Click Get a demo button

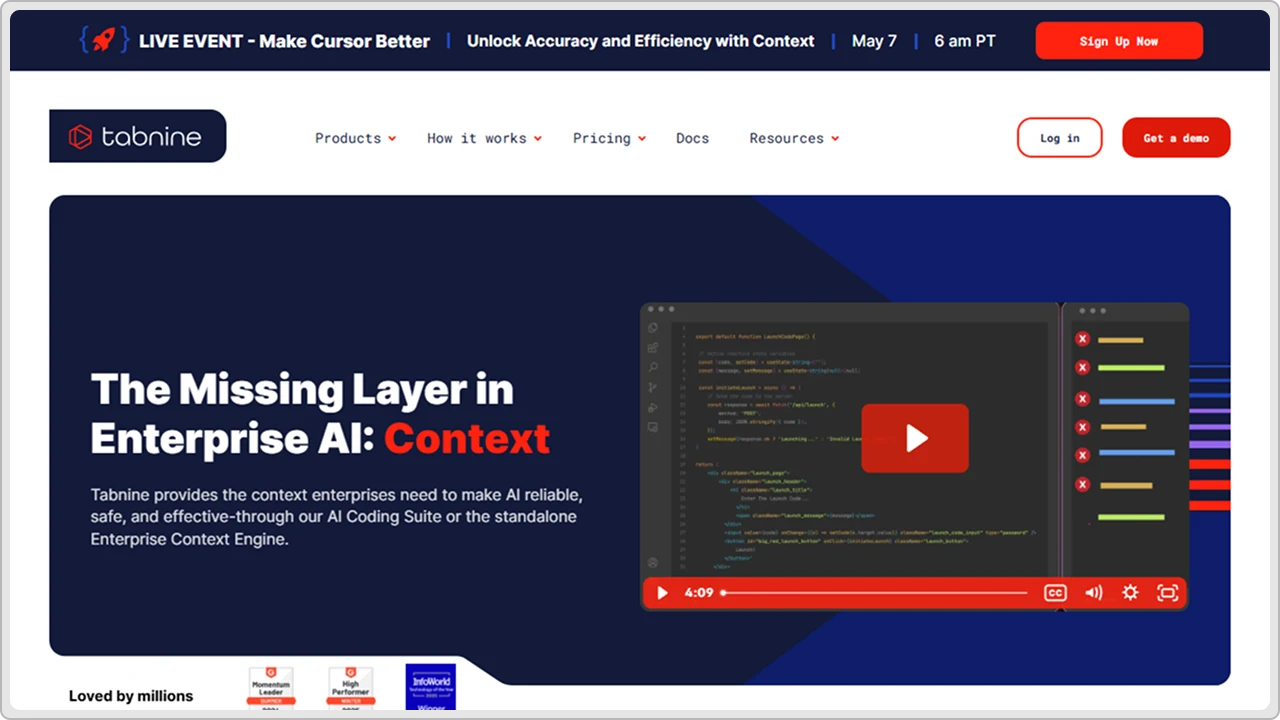pos(1176,138)
